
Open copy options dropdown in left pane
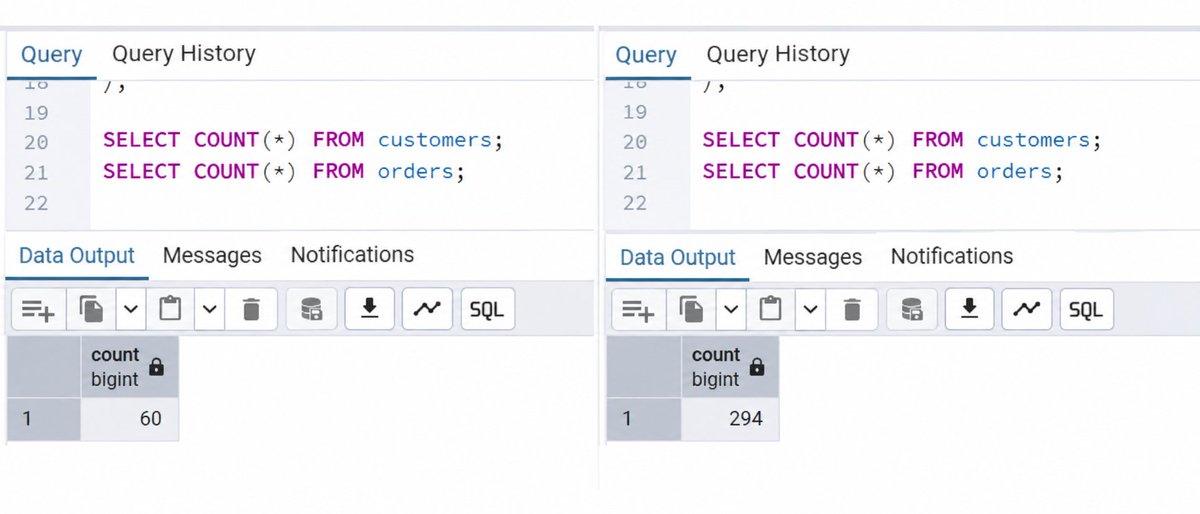point(131,310)
